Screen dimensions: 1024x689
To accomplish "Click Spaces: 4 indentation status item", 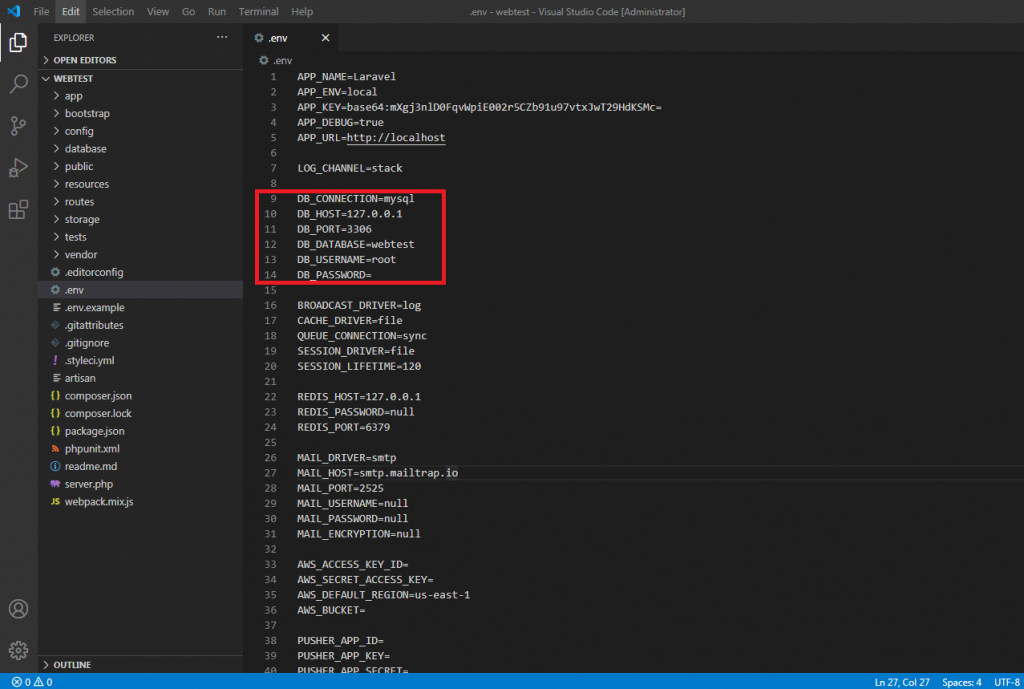I will (x=961, y=682).
